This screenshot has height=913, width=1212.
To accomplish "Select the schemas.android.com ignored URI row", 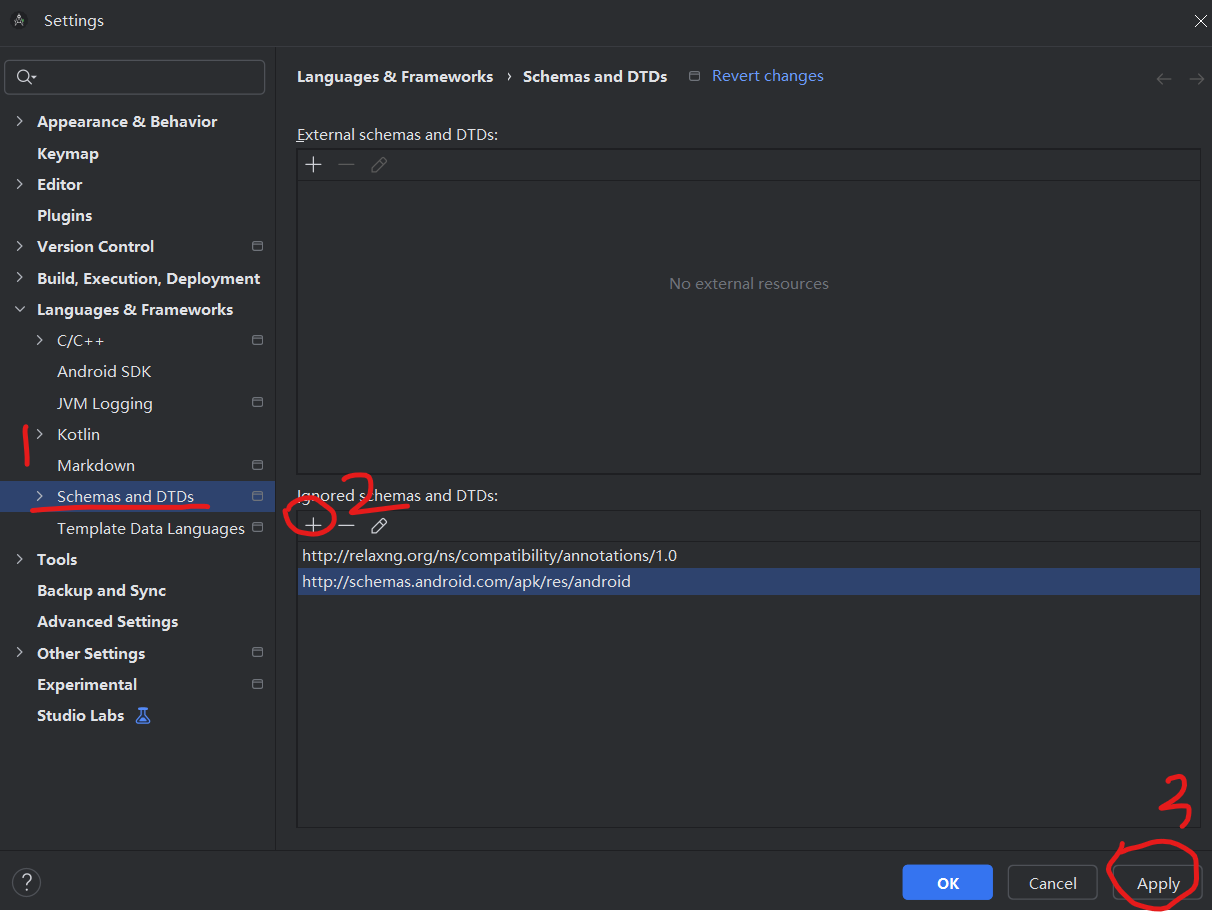I will pyautogui.click(x=466, y=580).
